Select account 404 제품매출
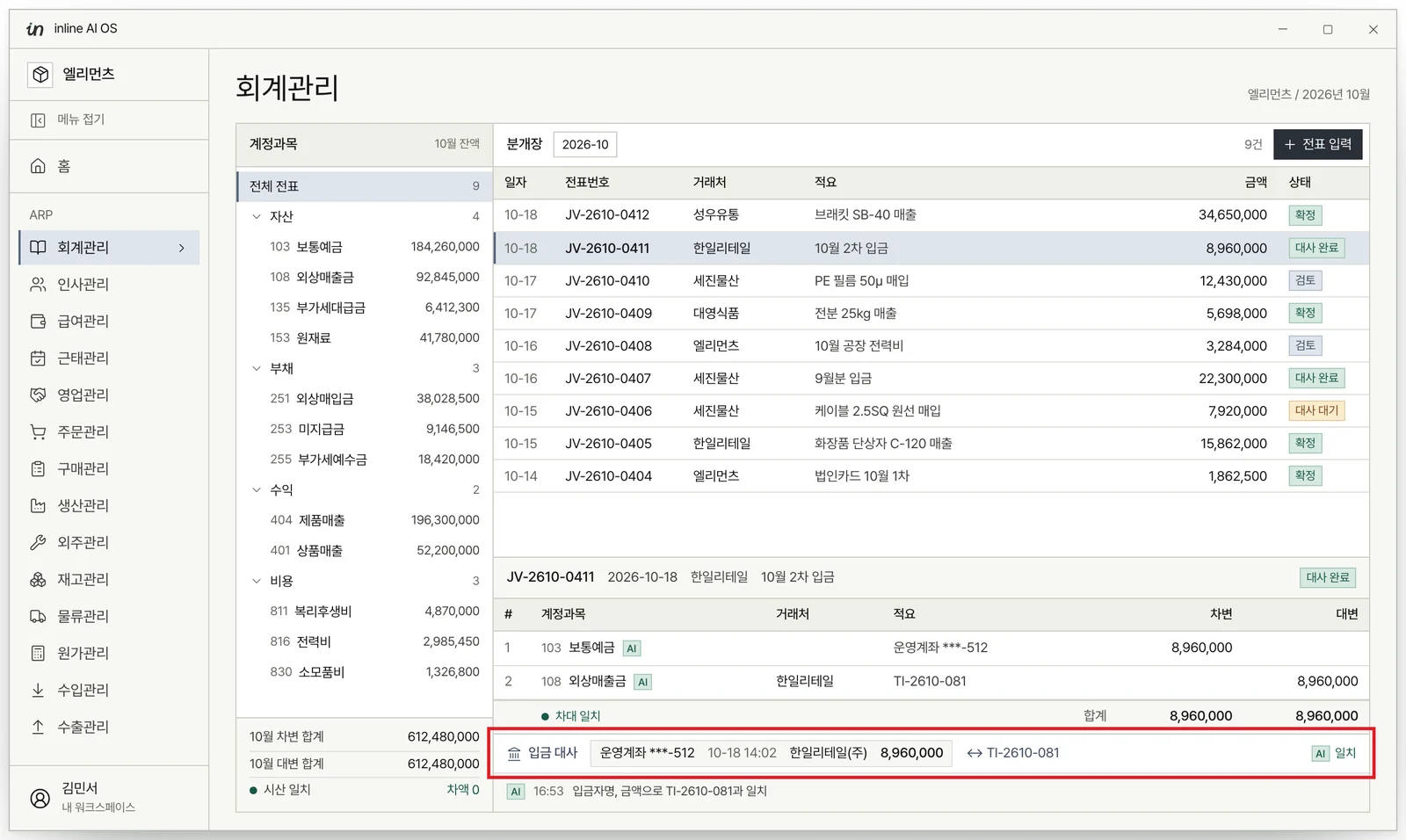The width and height of the screenshot is (1406, 840). pos(364,520)
